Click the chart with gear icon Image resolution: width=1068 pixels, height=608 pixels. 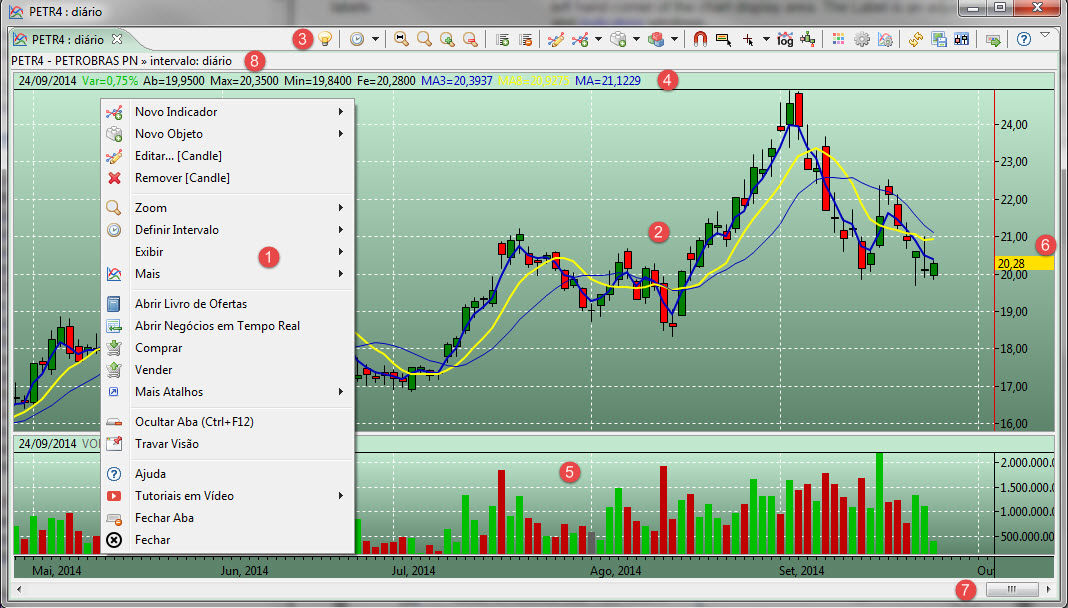coord(885,39)
